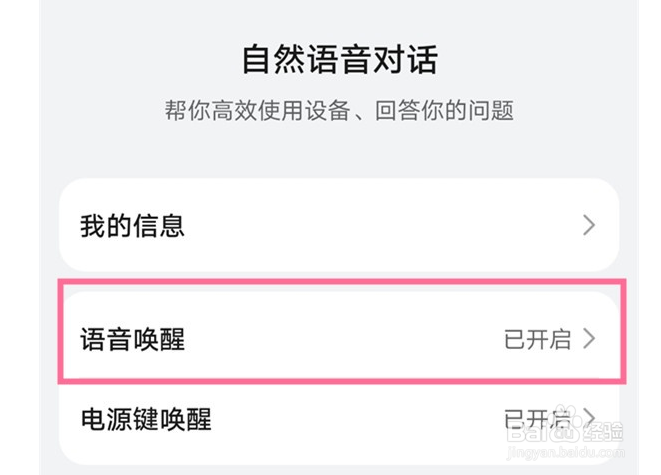Click the 自然语音对话 page title
The image size is (661, 475).
[x=339, y=60]
